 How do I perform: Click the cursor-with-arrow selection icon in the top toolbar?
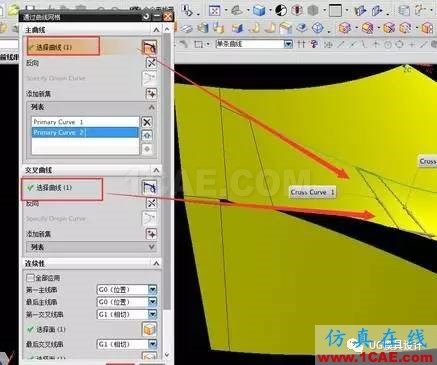[x=188, y=10]
